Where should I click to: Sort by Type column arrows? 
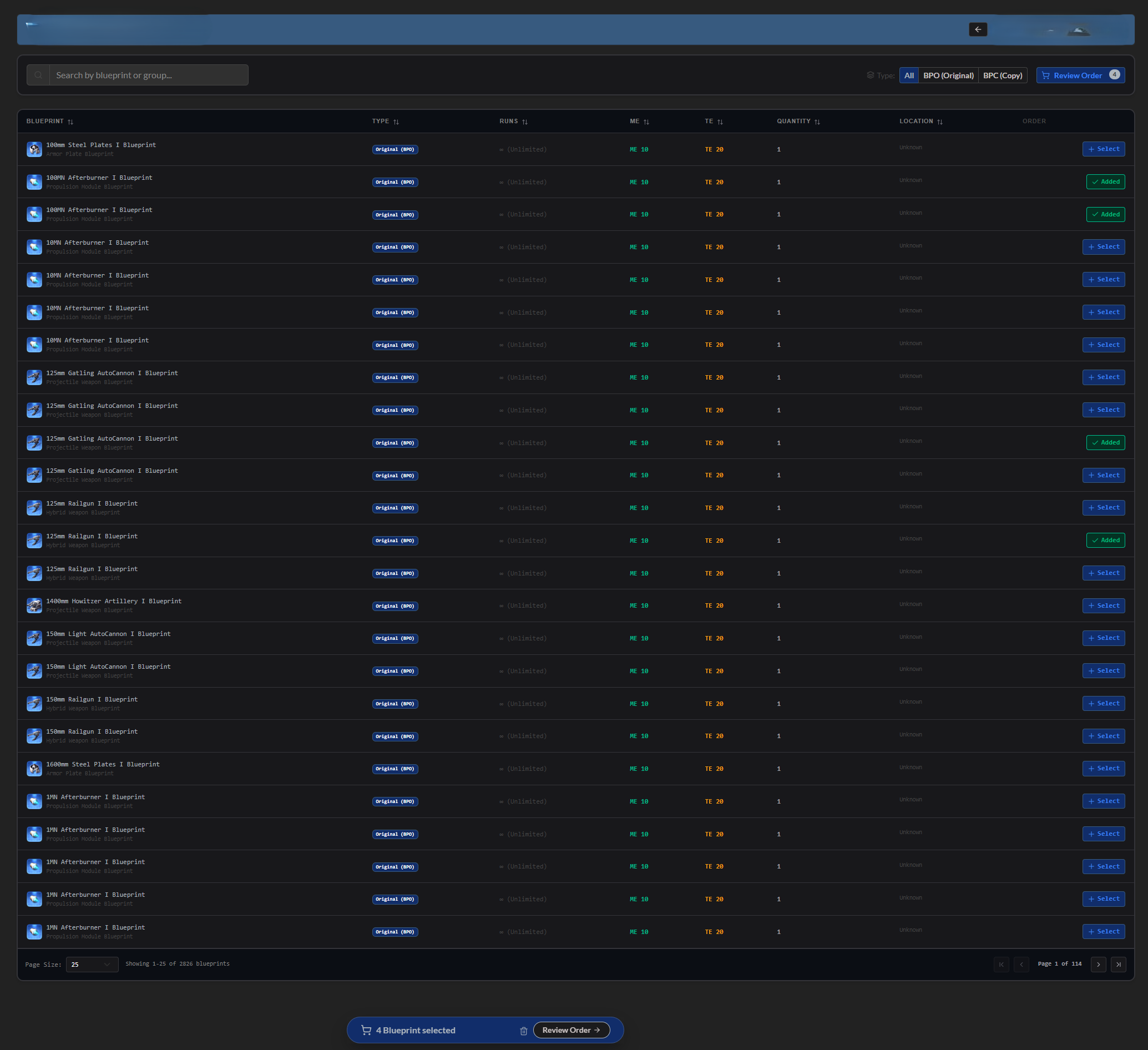[x=396, y=122]
